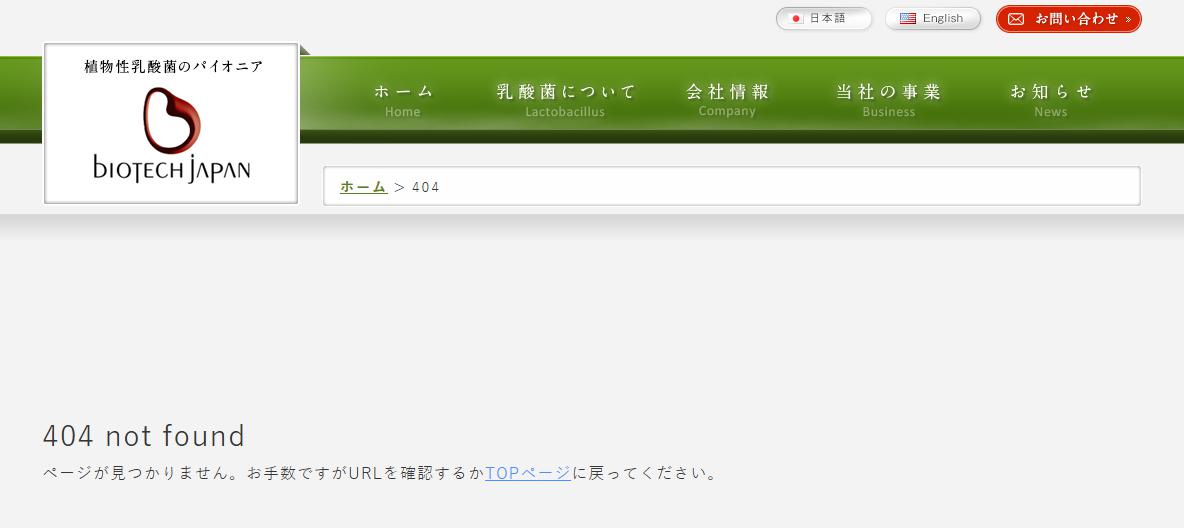Click the 404 breadcrumb text

[x=426, y=187]
